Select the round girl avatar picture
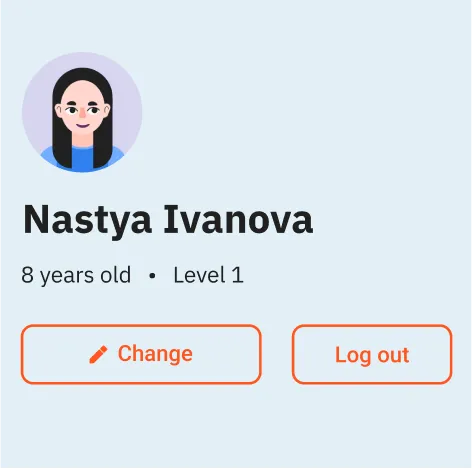 (82, 112)
